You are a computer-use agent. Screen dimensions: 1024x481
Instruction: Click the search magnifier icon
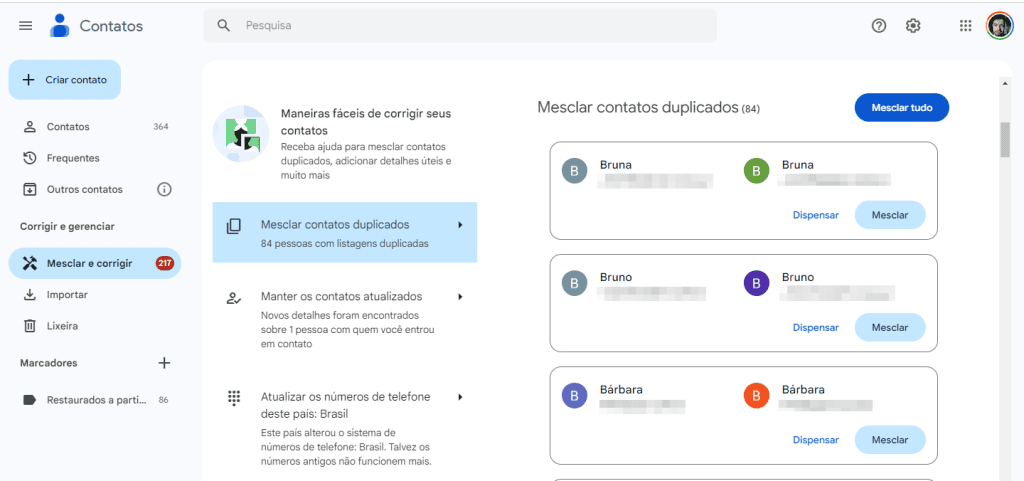coord(223,25)
